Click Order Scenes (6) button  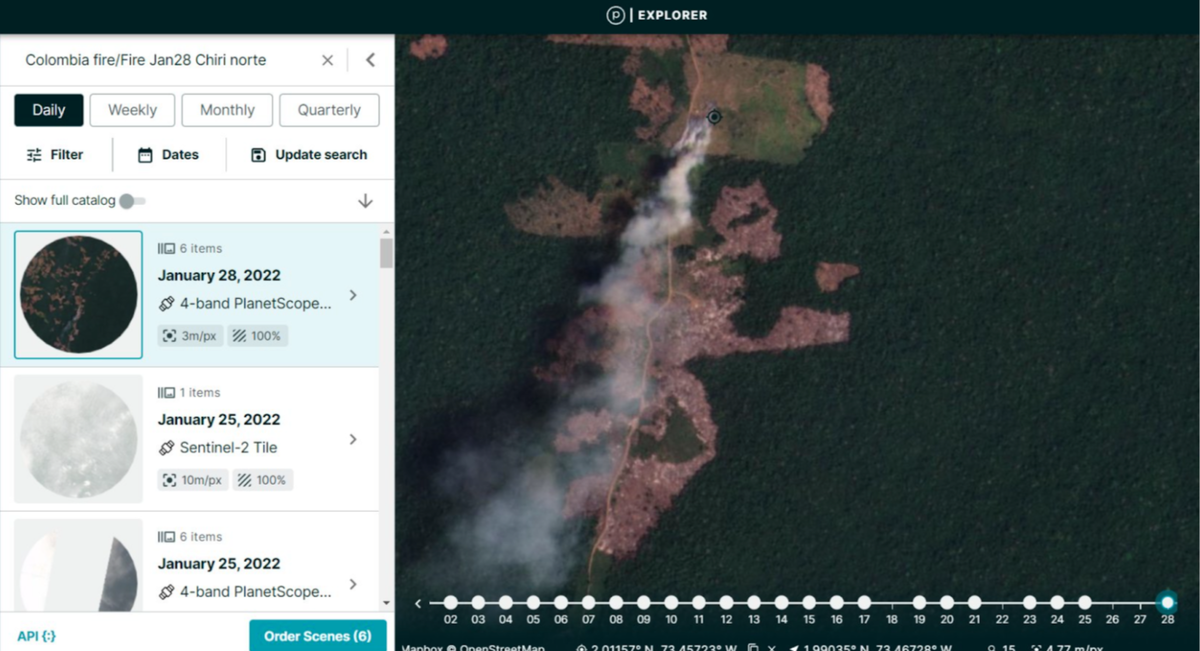click(318, 636)
